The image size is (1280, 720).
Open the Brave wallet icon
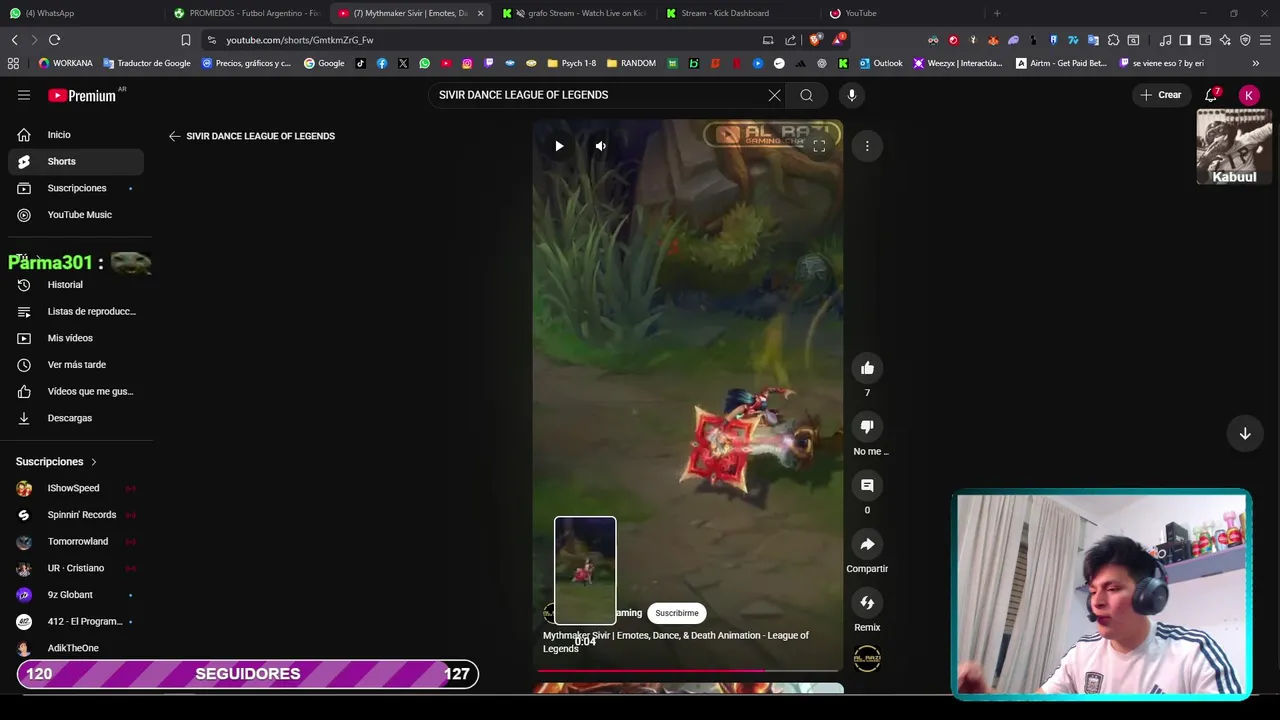tap(1205, 40)
